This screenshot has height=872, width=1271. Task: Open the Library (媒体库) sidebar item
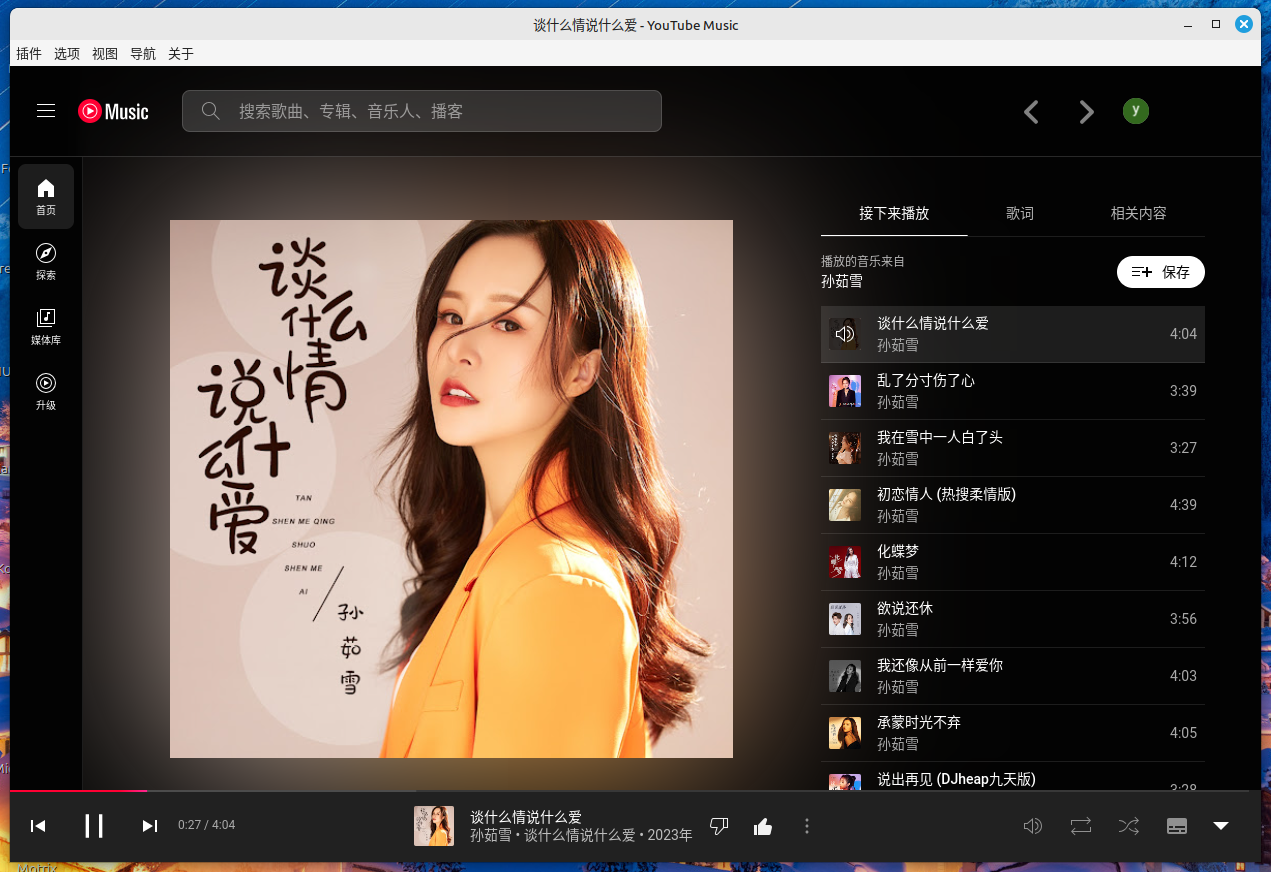[46, 326]
